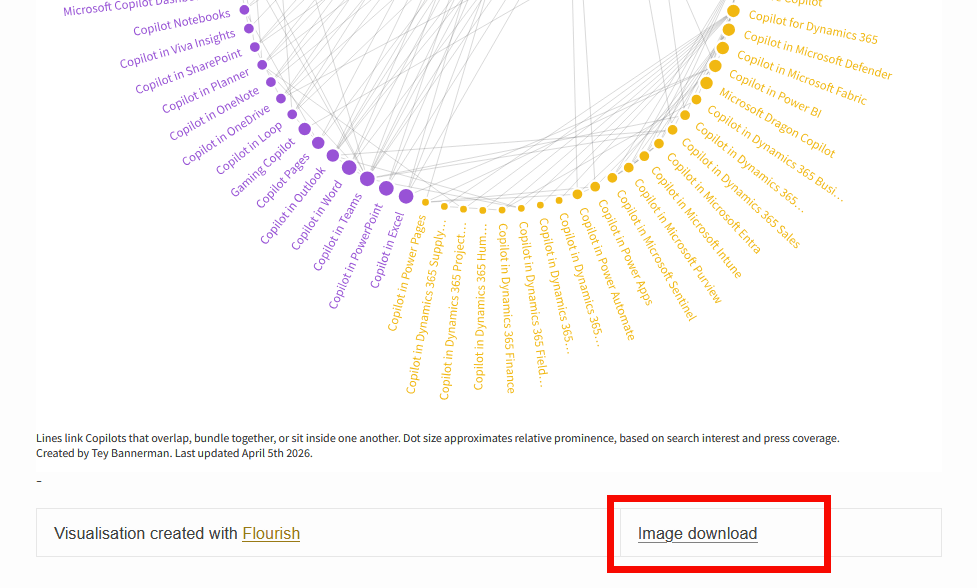Select the Copilot in Power BI dot
The image size is (977, 588).
coord(715,66)
